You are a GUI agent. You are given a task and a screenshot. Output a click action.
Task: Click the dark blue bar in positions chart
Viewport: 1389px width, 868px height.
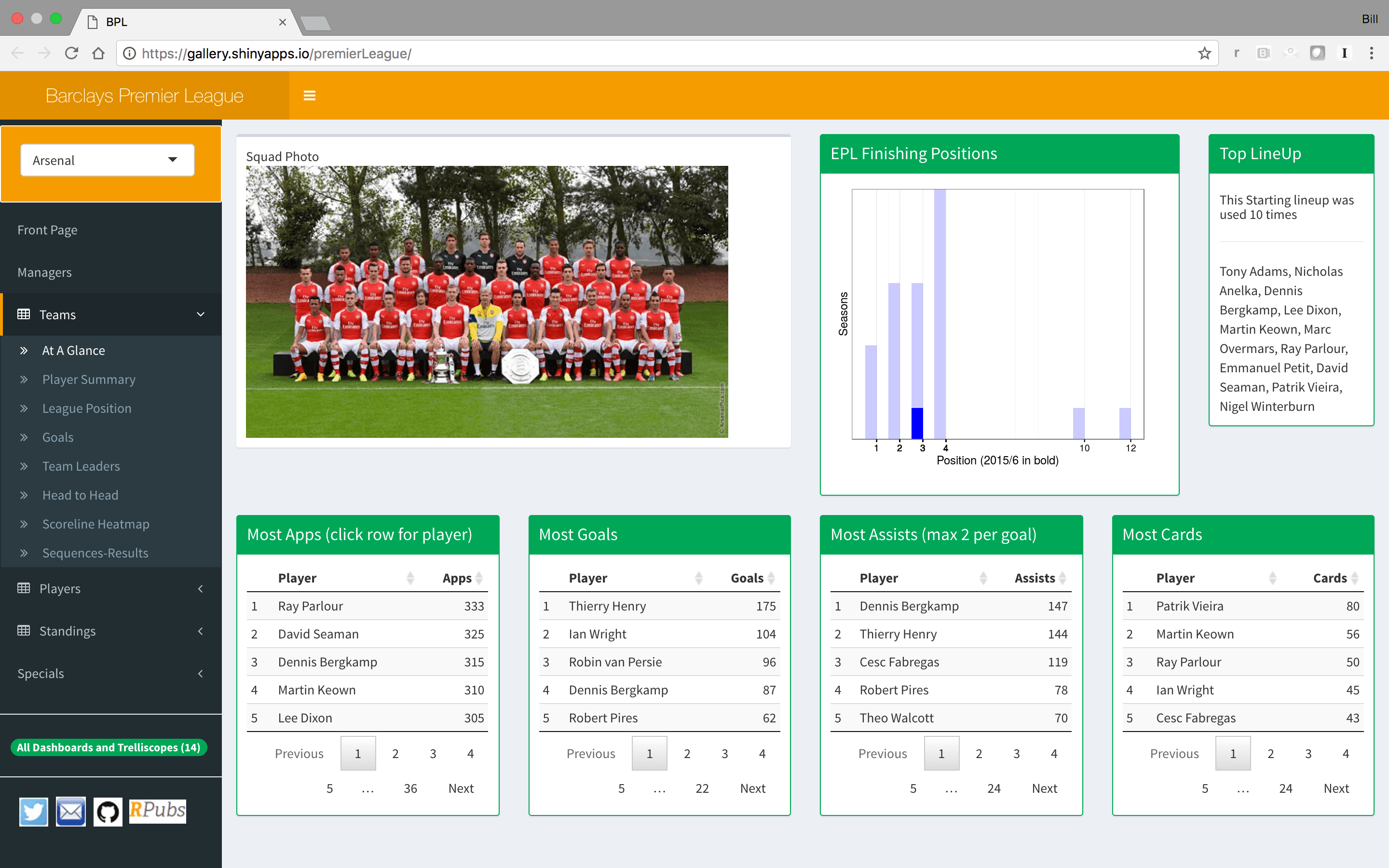pyautogui.click(x=917, y=423)
